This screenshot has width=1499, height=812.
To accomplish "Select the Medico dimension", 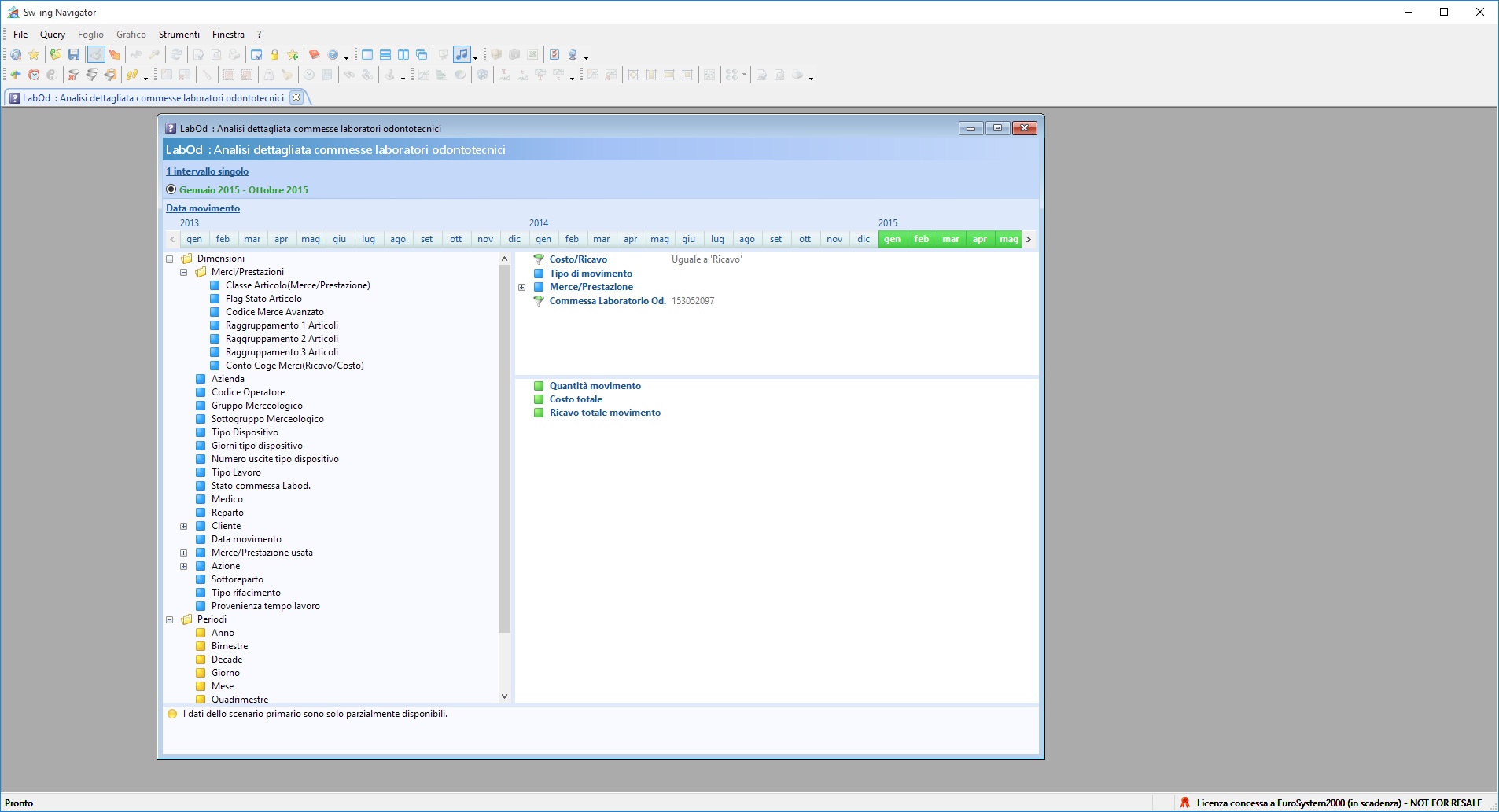I will point(227,499).
